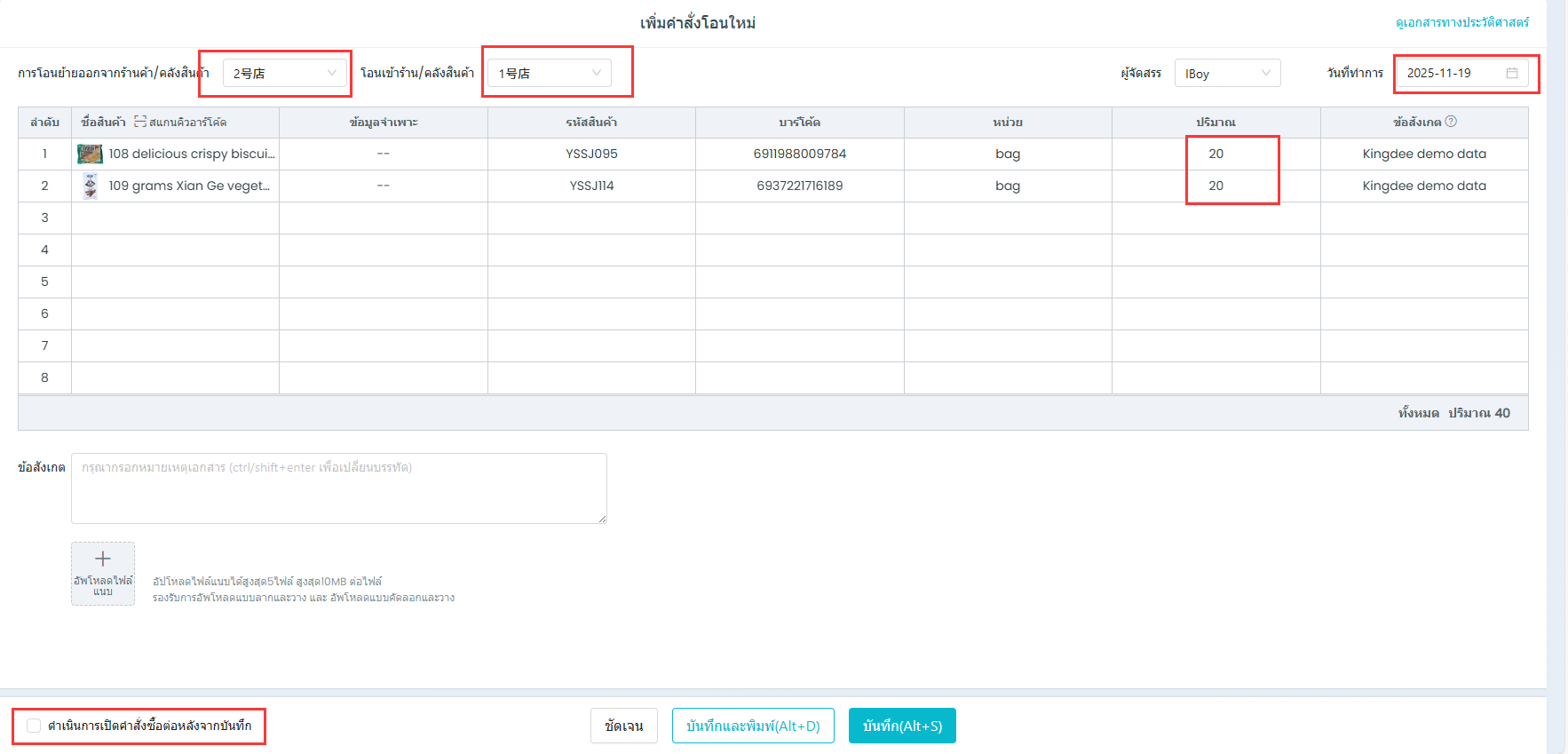
Task: Click the plus icon to upload attachment
Action: 103,560
